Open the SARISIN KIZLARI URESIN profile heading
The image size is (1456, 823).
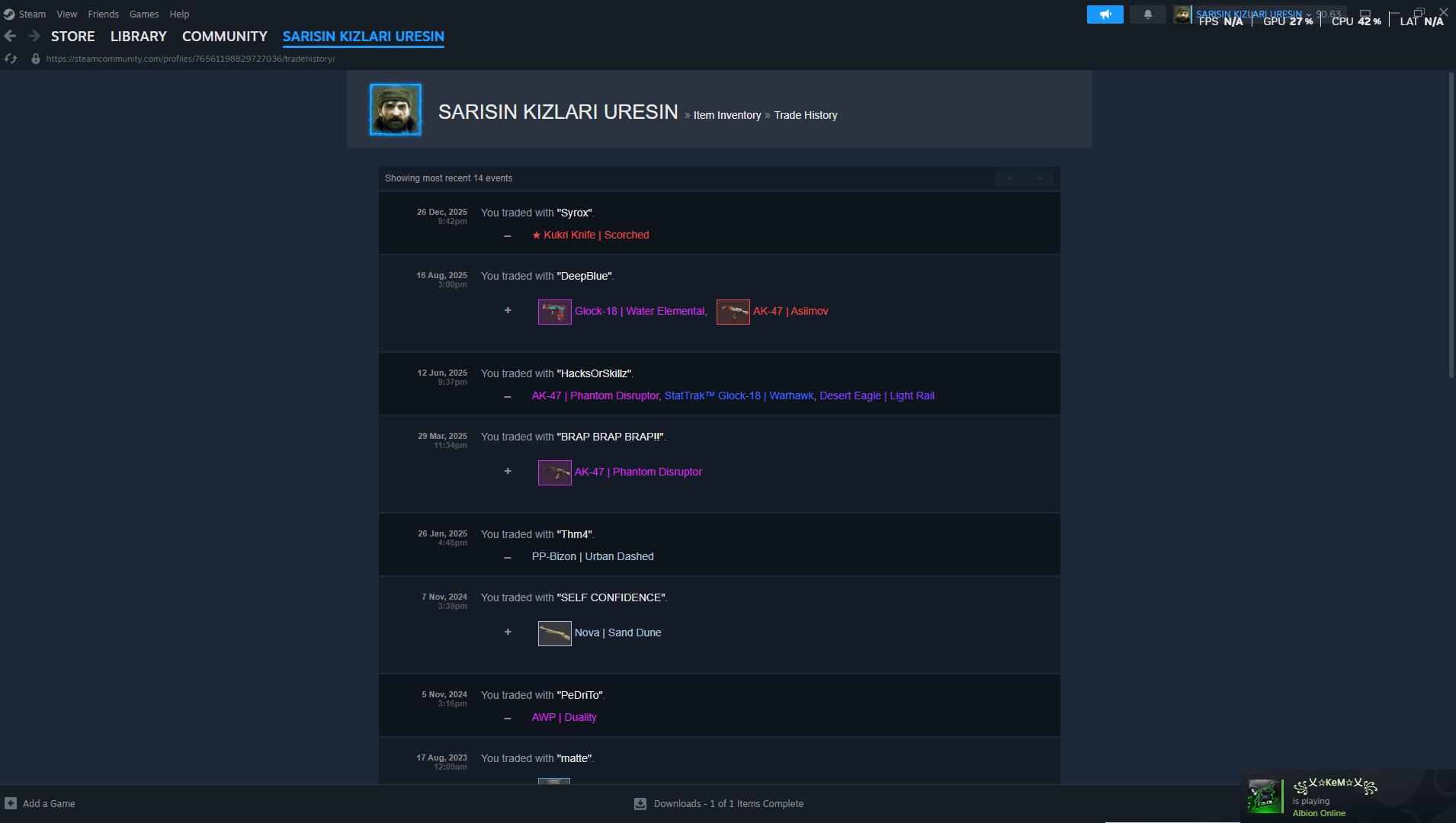(558, 112)
